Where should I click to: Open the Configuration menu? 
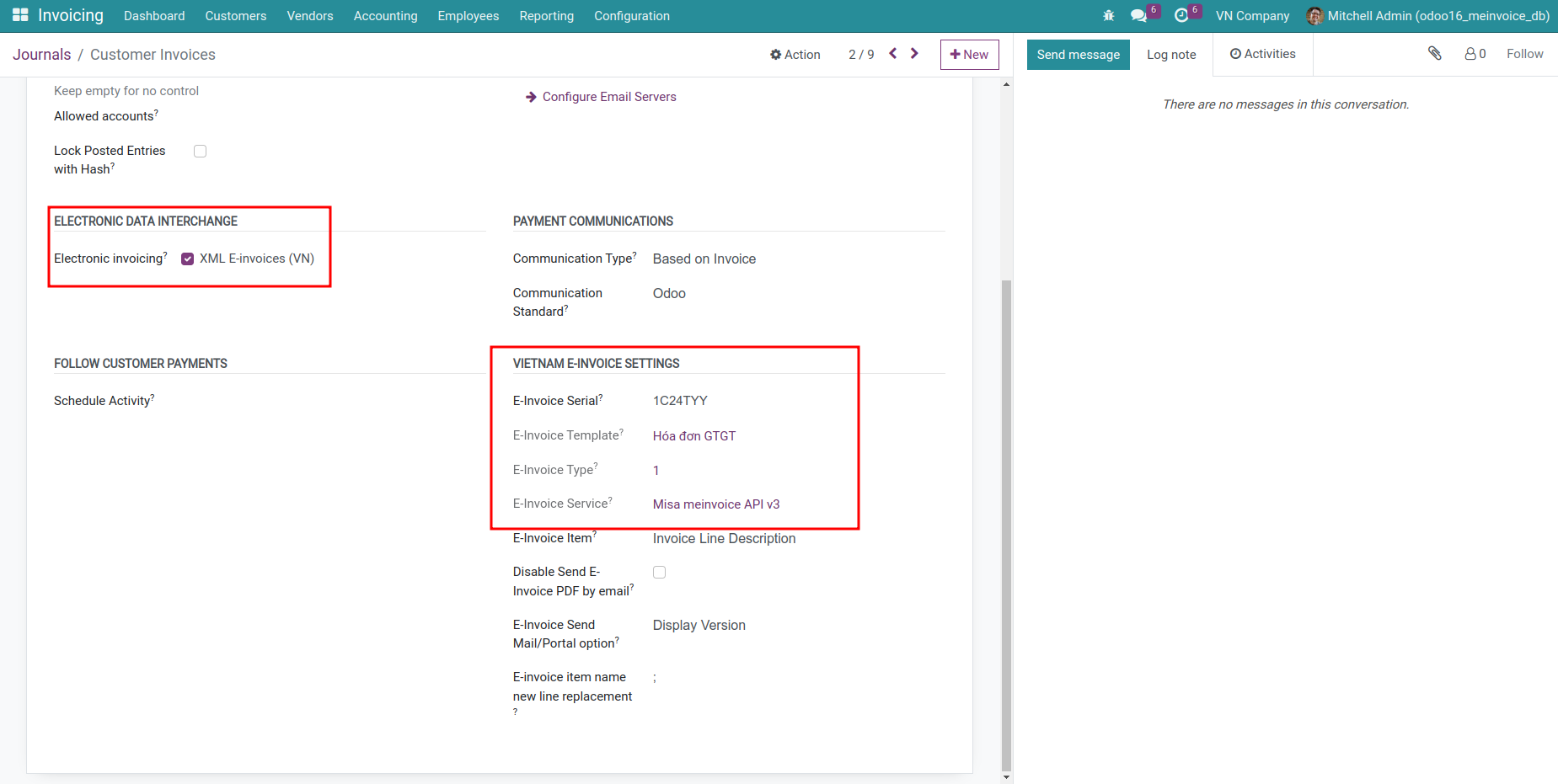(x=631, y=16)
